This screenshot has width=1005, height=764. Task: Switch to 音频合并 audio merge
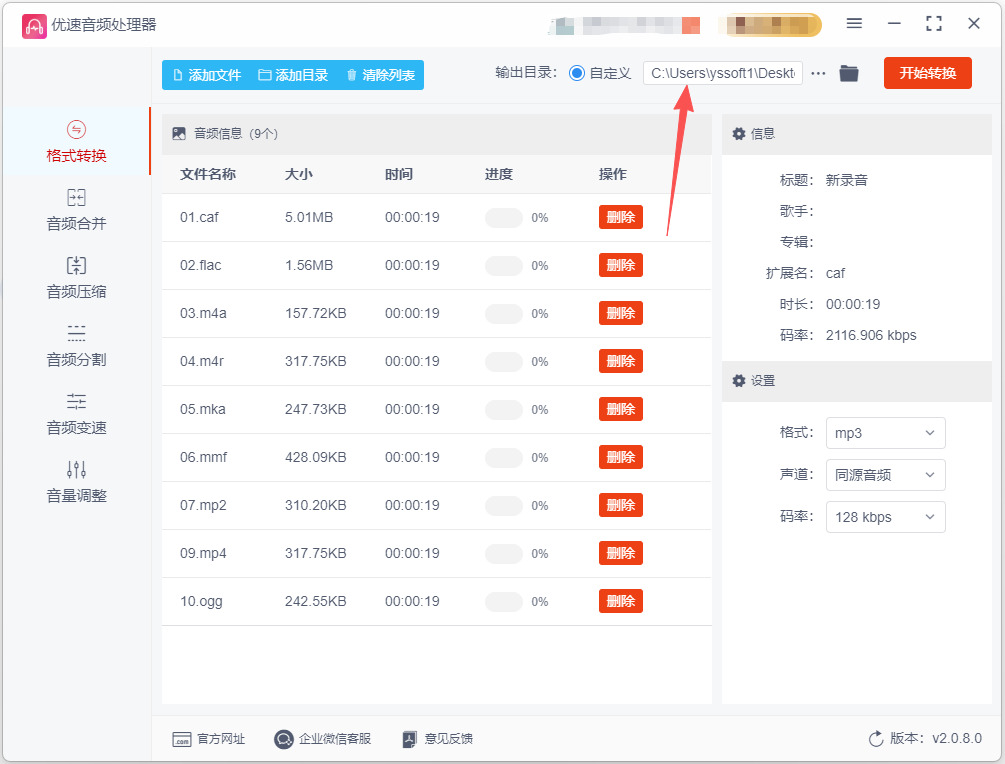(x=76, y=210)
